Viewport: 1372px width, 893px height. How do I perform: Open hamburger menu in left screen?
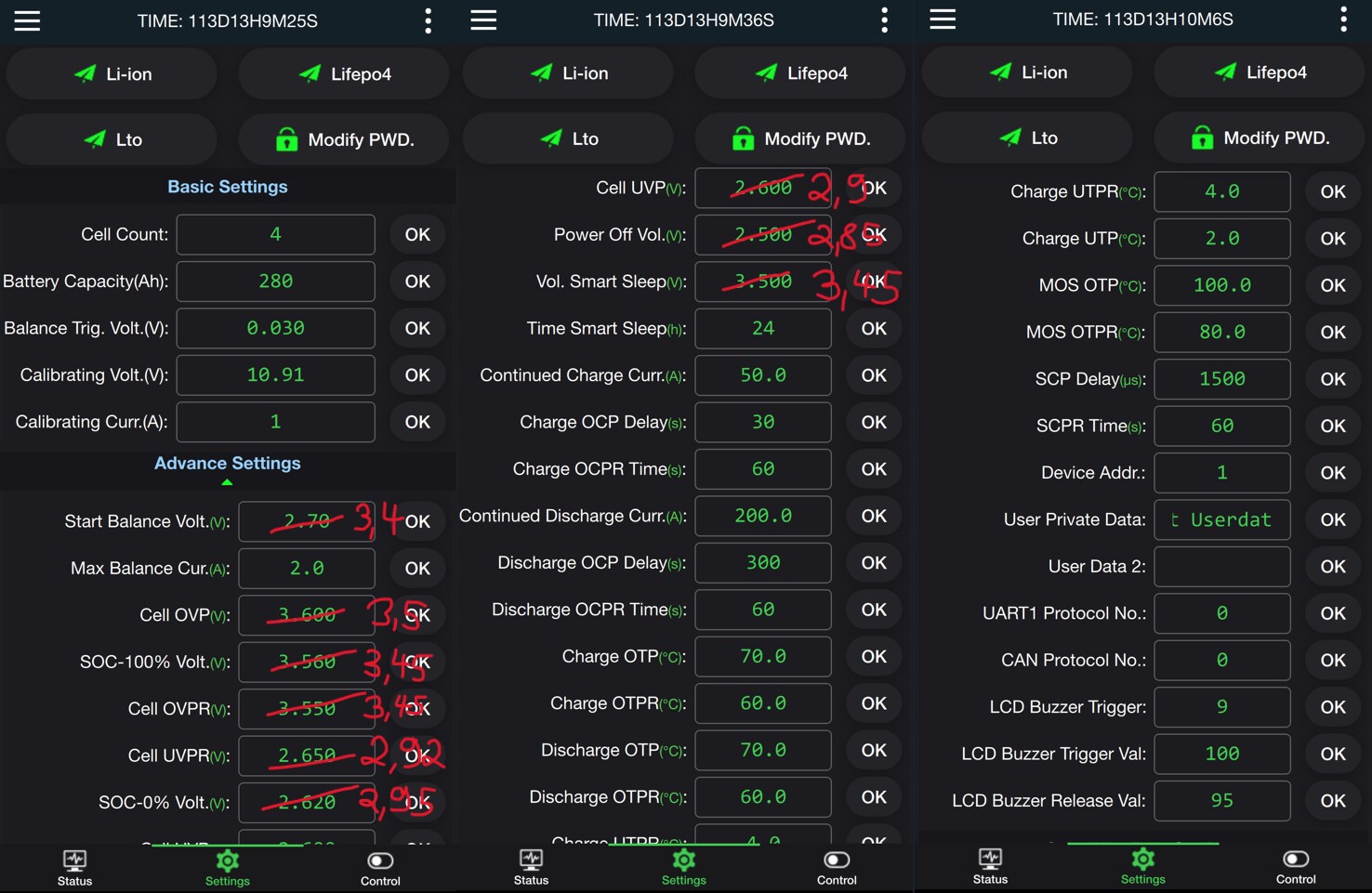pyautogui.click(x=27, y=20)
